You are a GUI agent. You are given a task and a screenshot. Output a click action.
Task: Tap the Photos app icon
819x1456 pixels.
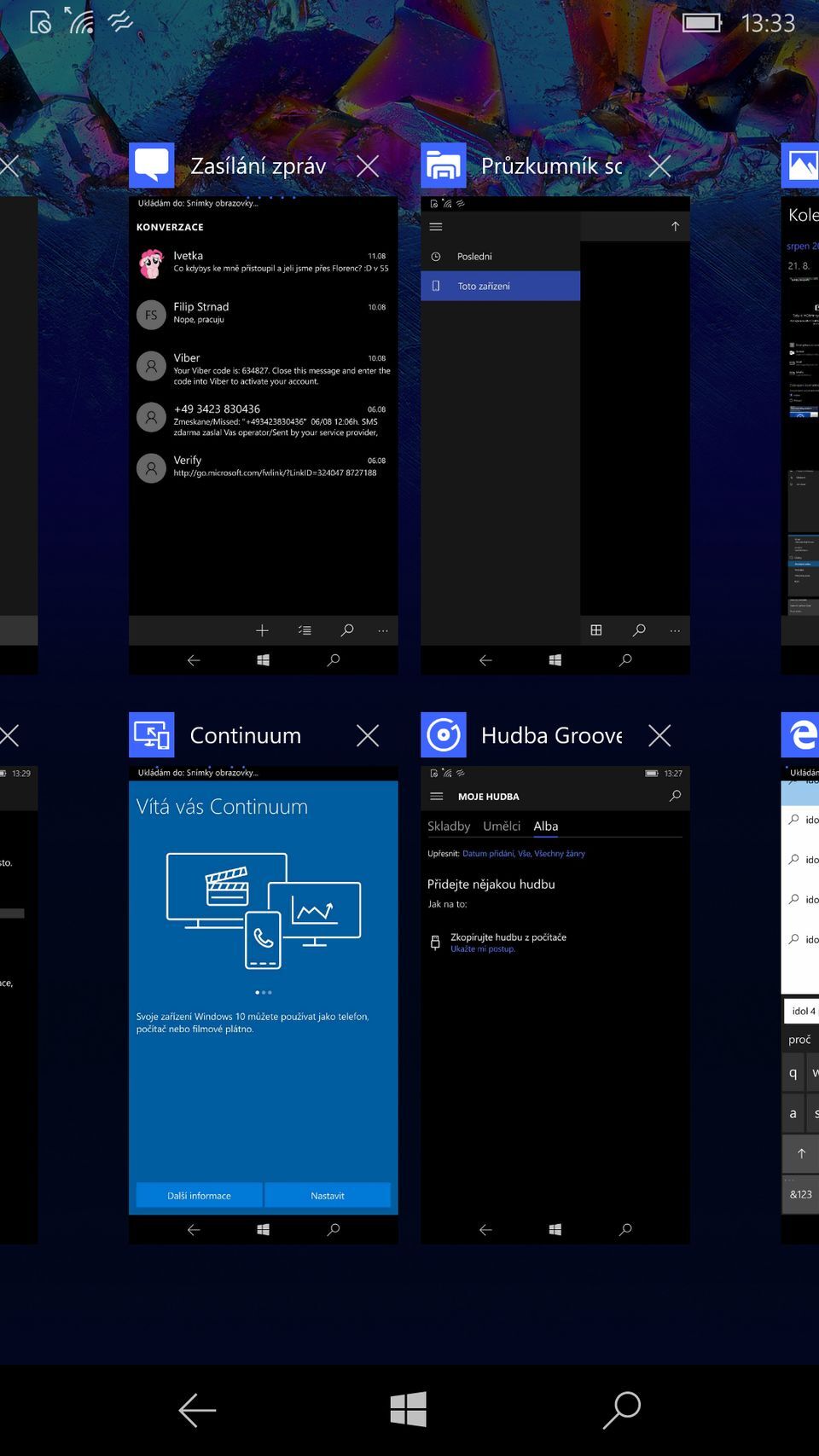(x=800, y=165)
